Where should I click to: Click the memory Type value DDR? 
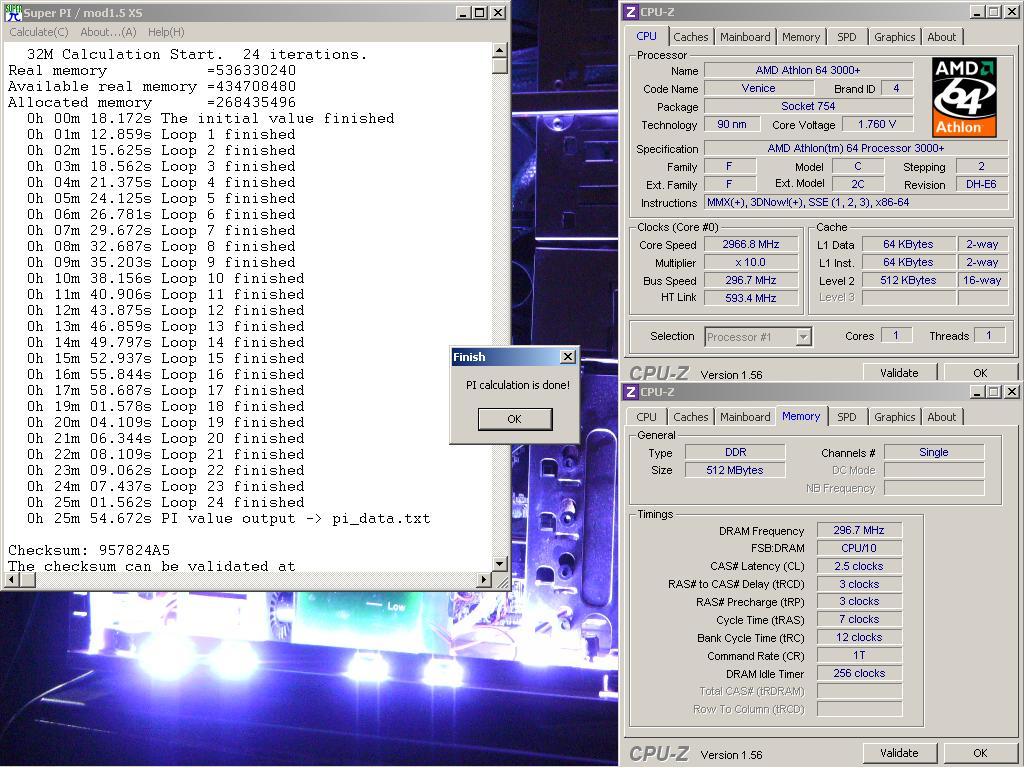(735, 452)
